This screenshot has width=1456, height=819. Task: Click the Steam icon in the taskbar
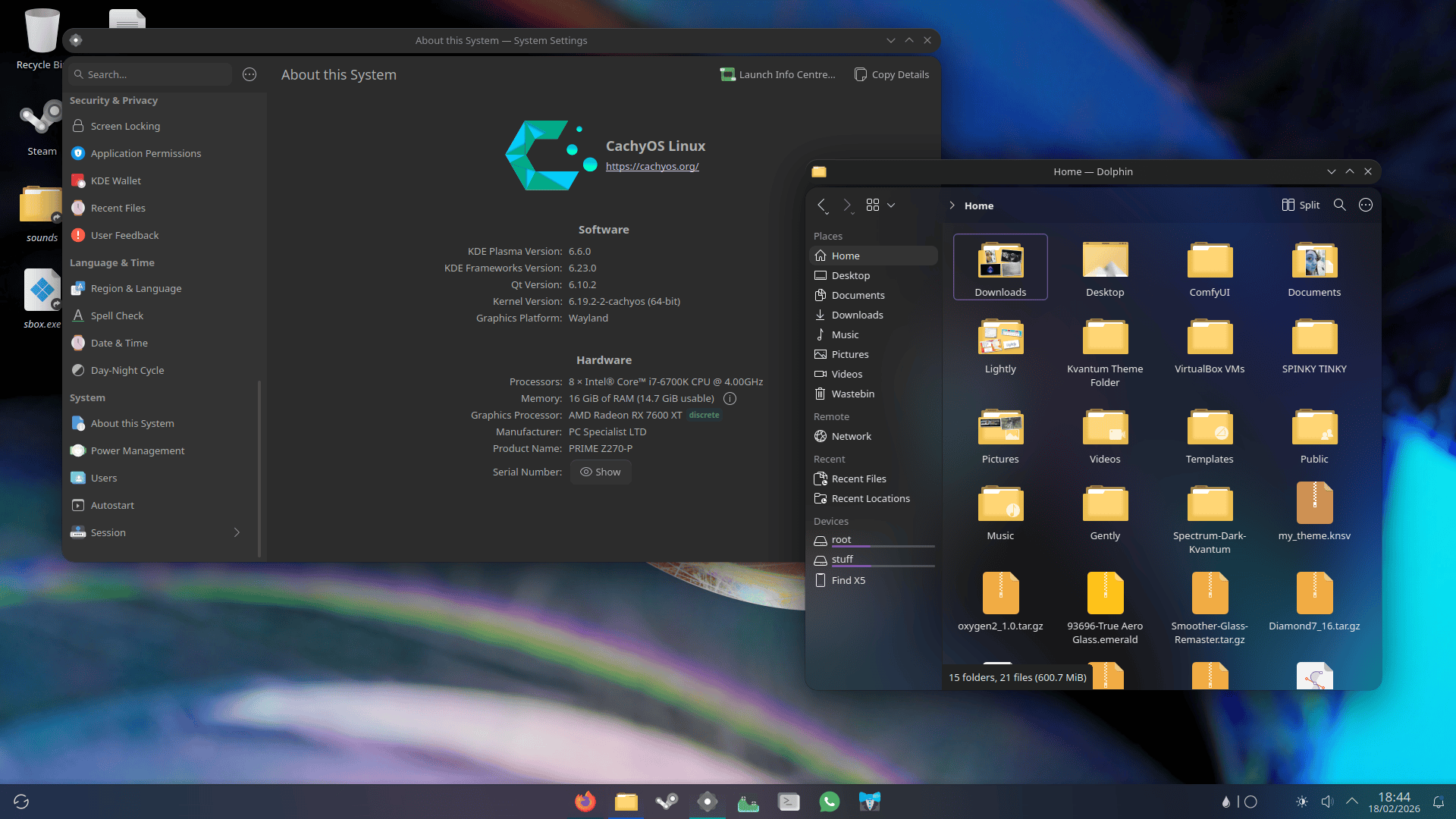(x=667, y=802)
